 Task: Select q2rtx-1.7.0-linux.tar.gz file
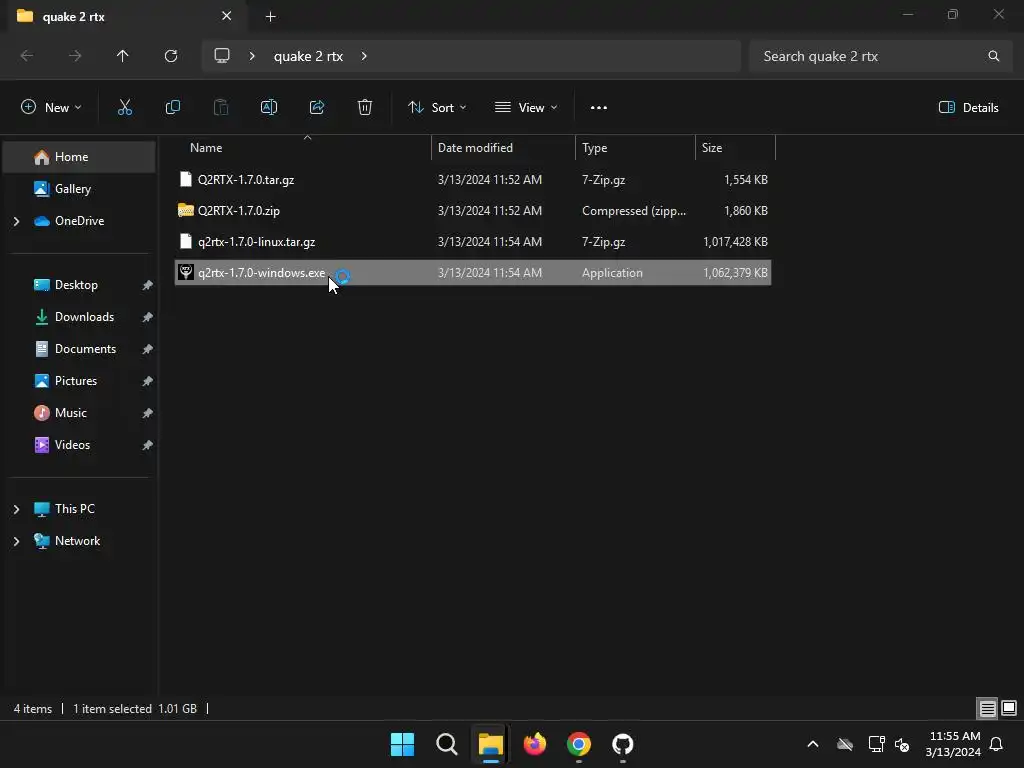473,242
